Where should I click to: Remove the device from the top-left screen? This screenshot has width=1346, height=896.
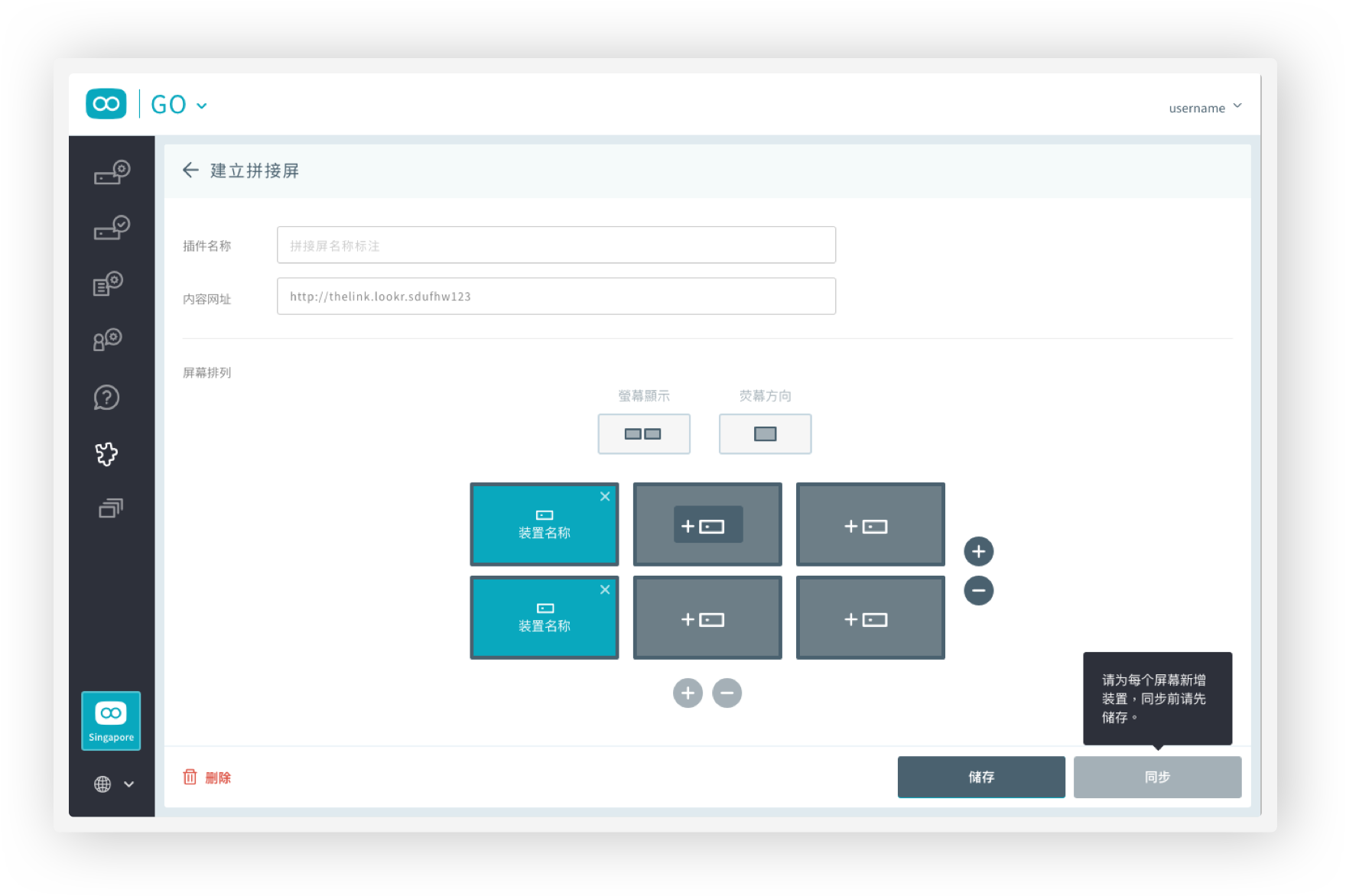[x=605, y=496]
